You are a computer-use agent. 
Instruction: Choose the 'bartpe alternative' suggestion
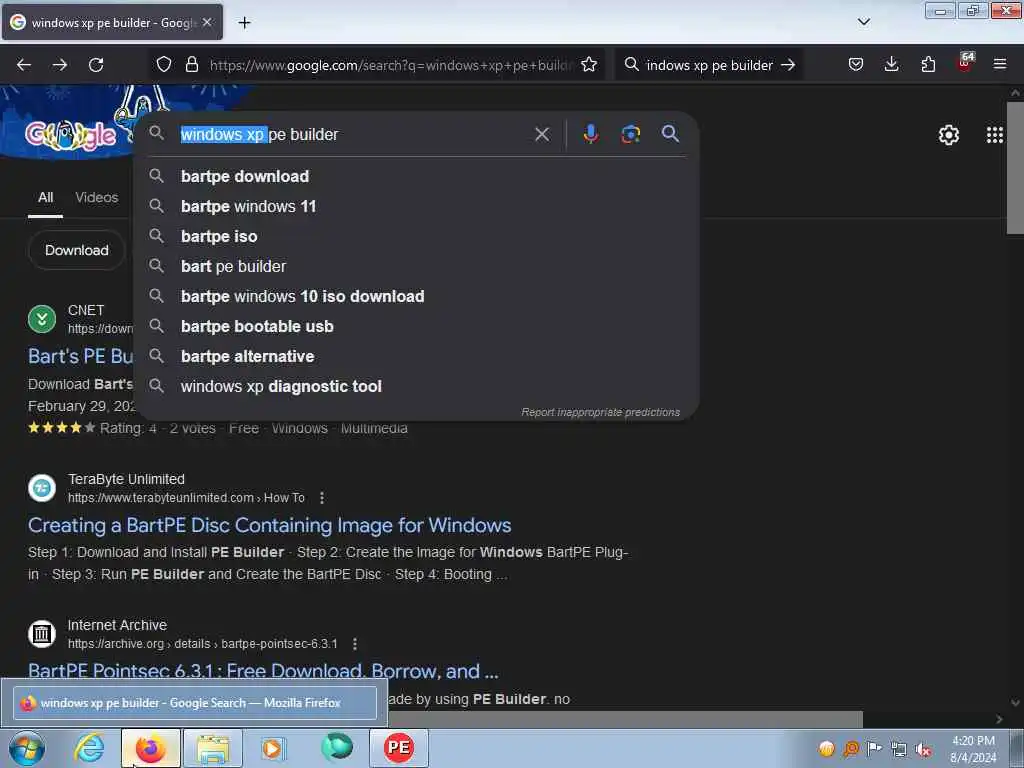click(416, 357)
